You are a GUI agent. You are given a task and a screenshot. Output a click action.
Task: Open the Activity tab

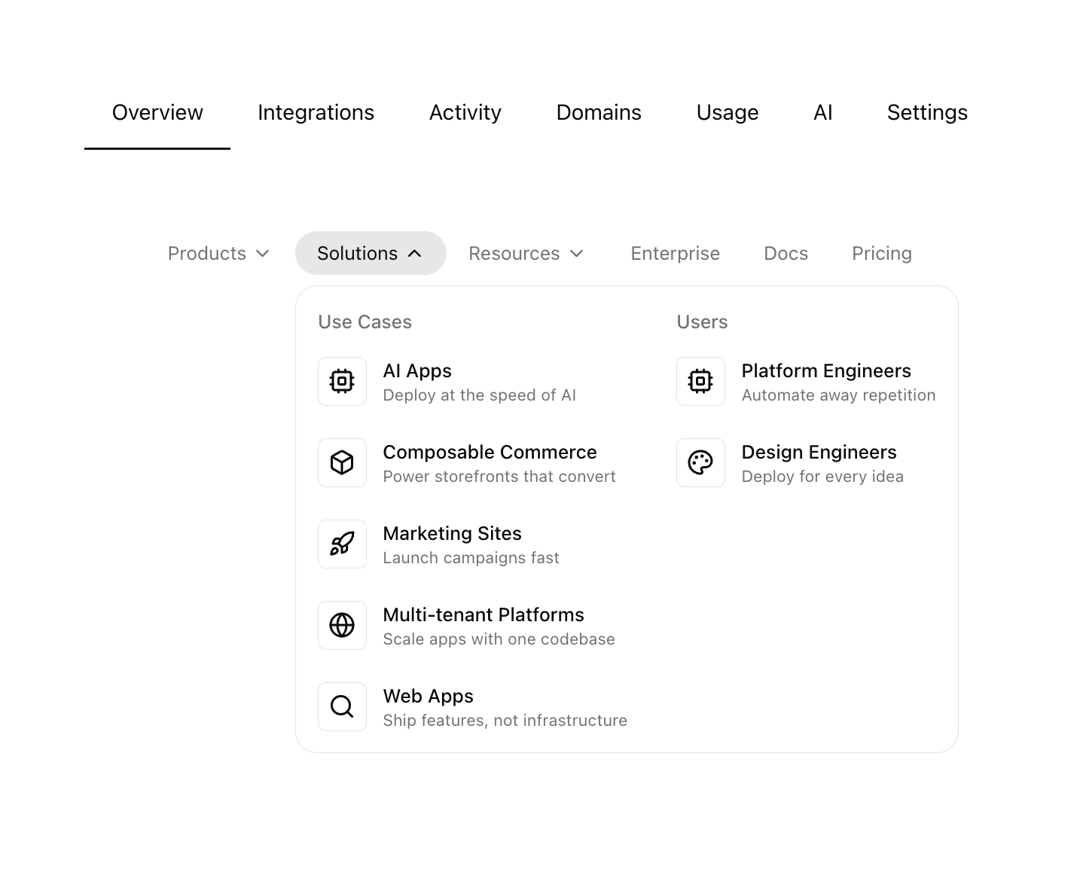click(x=466, y=112)
